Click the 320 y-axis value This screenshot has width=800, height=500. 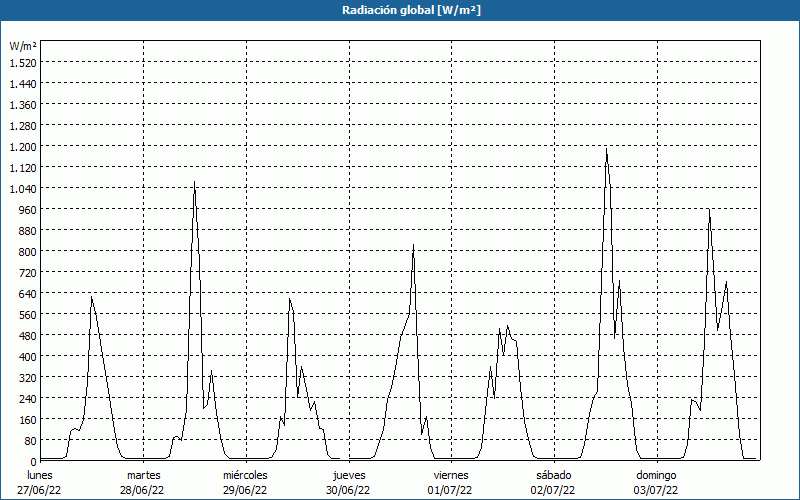pyautogui.click(x=29, y=378)
